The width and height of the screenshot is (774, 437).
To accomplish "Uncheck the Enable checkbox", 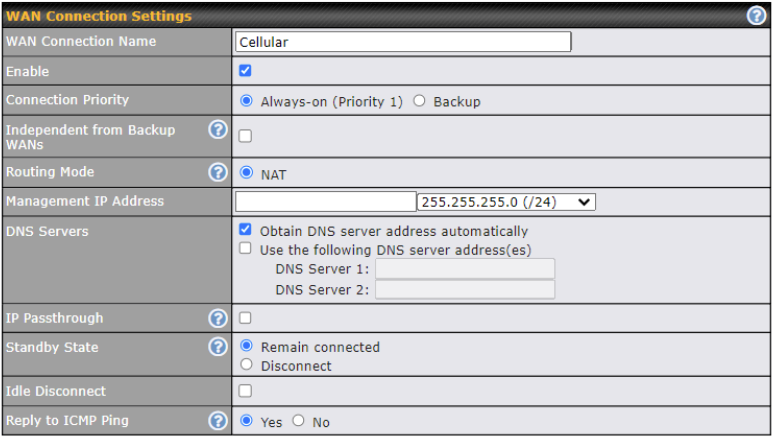I will coord(245,71).
